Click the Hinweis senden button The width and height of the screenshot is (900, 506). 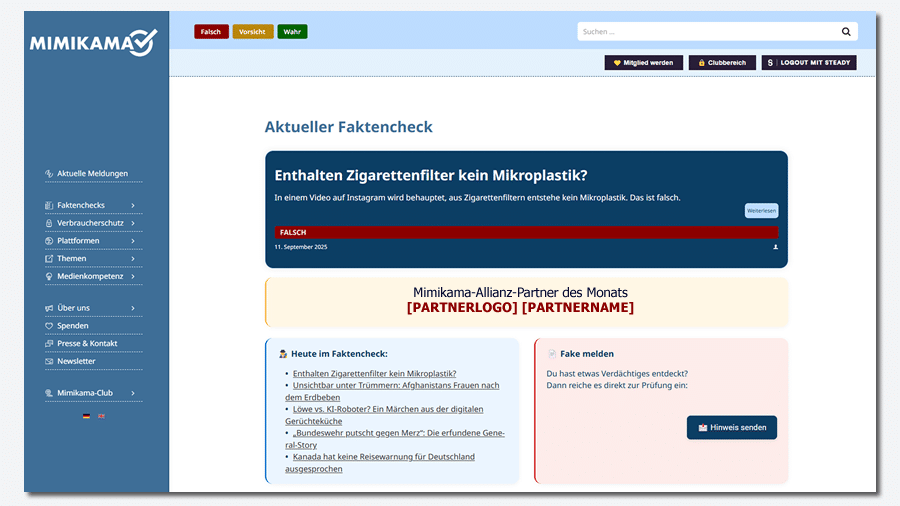click(x=732, y=427)
